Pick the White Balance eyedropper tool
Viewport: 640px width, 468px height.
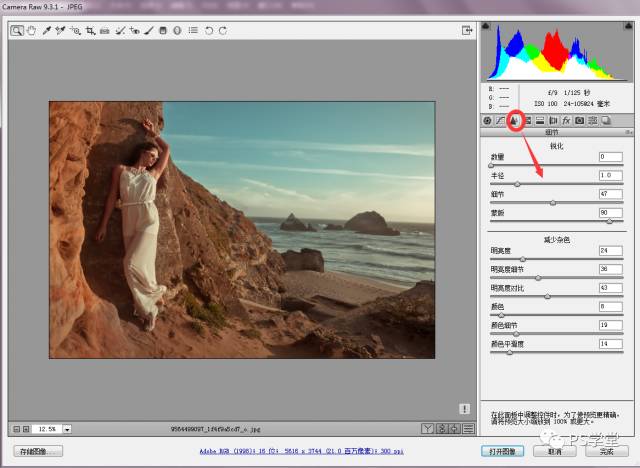[x=46, y=31]
